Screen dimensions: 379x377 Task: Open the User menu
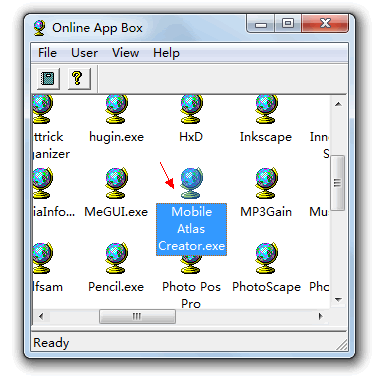pos(84,53)
